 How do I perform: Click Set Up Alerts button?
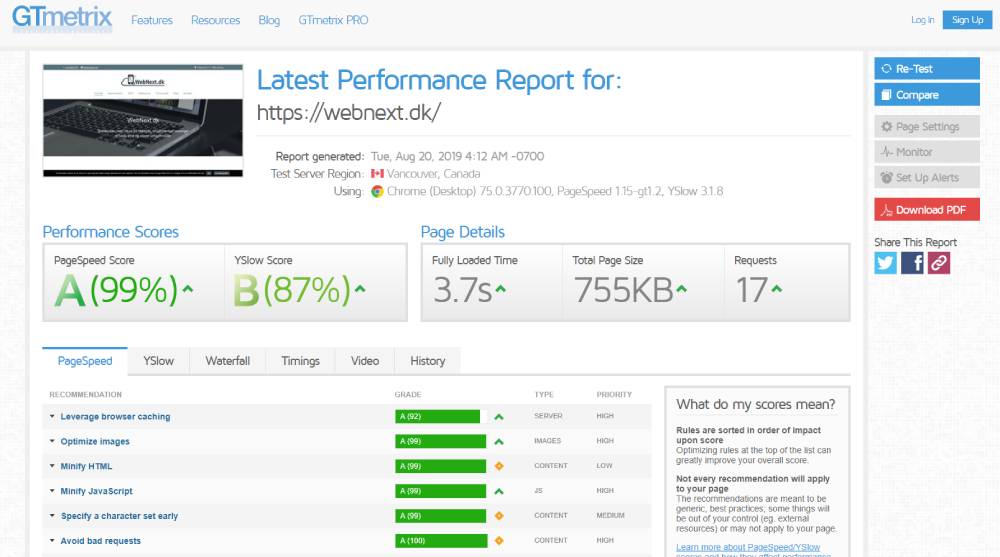click(927, 177)
